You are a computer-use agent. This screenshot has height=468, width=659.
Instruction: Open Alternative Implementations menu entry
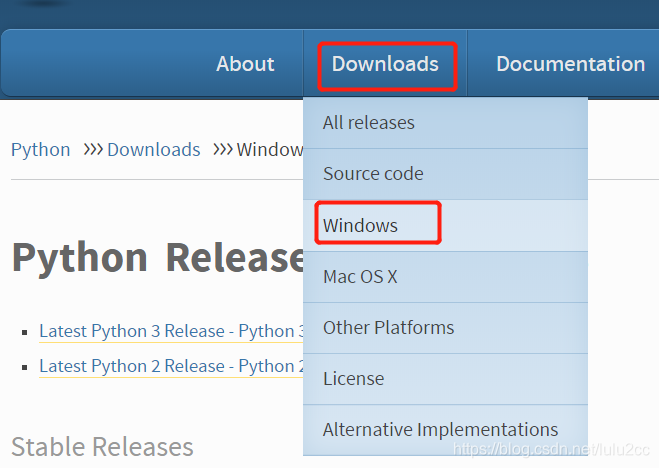pyautogui.click(x=445, y=430)
